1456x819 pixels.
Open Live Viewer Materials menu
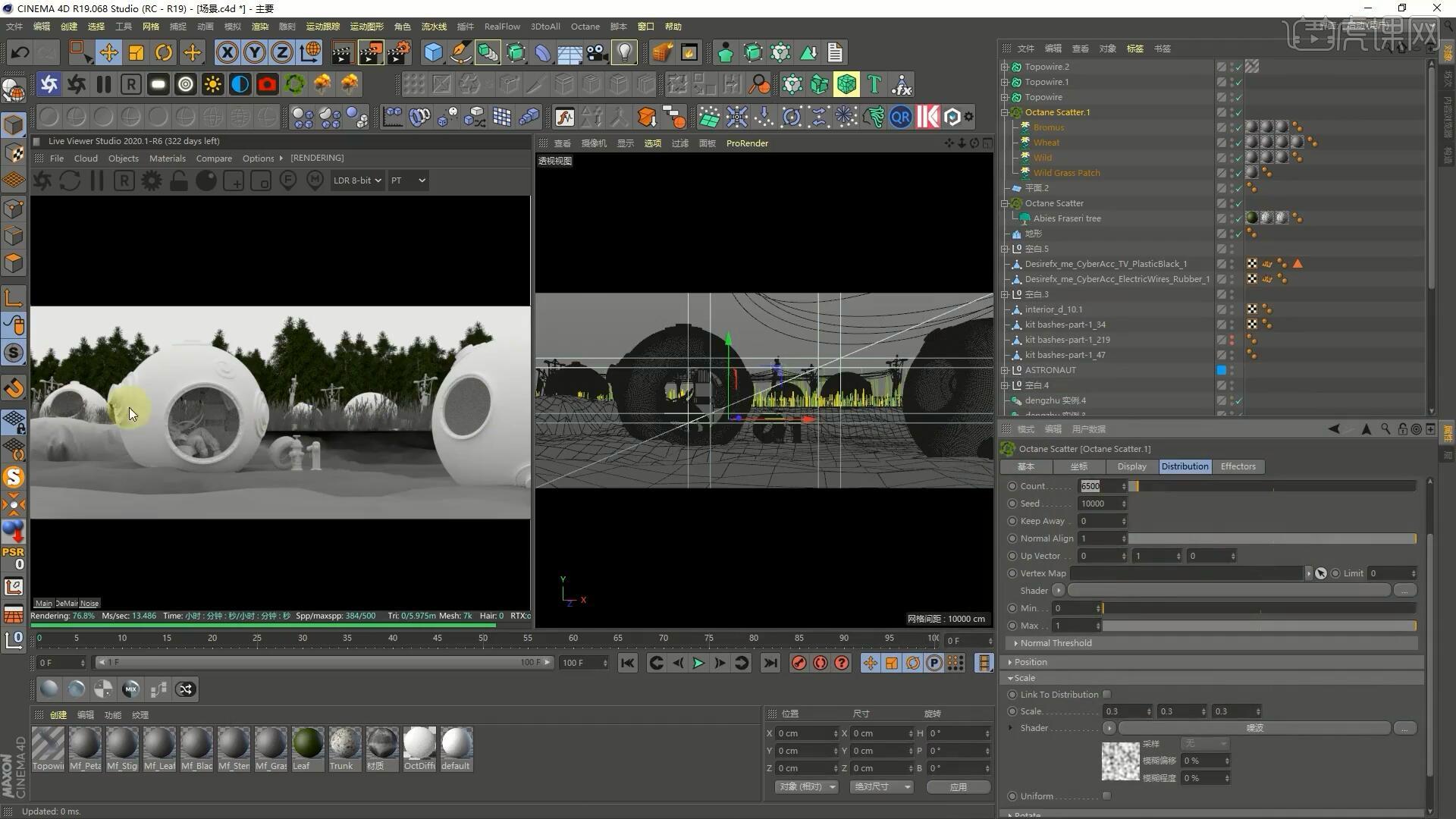tap(167, 158)
